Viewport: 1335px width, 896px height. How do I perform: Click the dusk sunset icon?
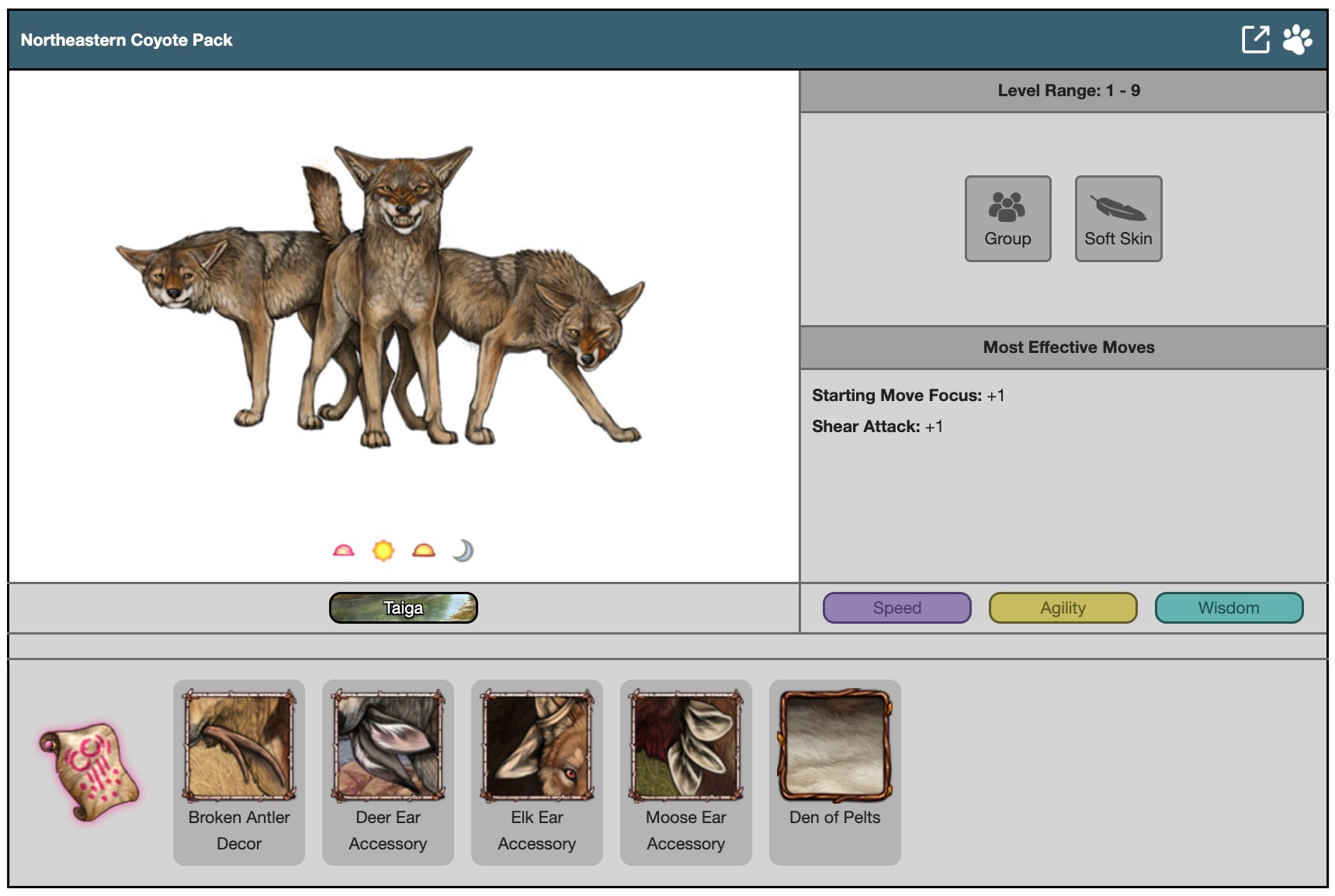424,551
